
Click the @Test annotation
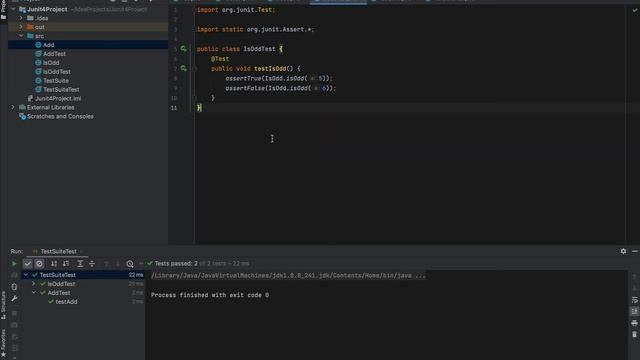coord(220,59)
